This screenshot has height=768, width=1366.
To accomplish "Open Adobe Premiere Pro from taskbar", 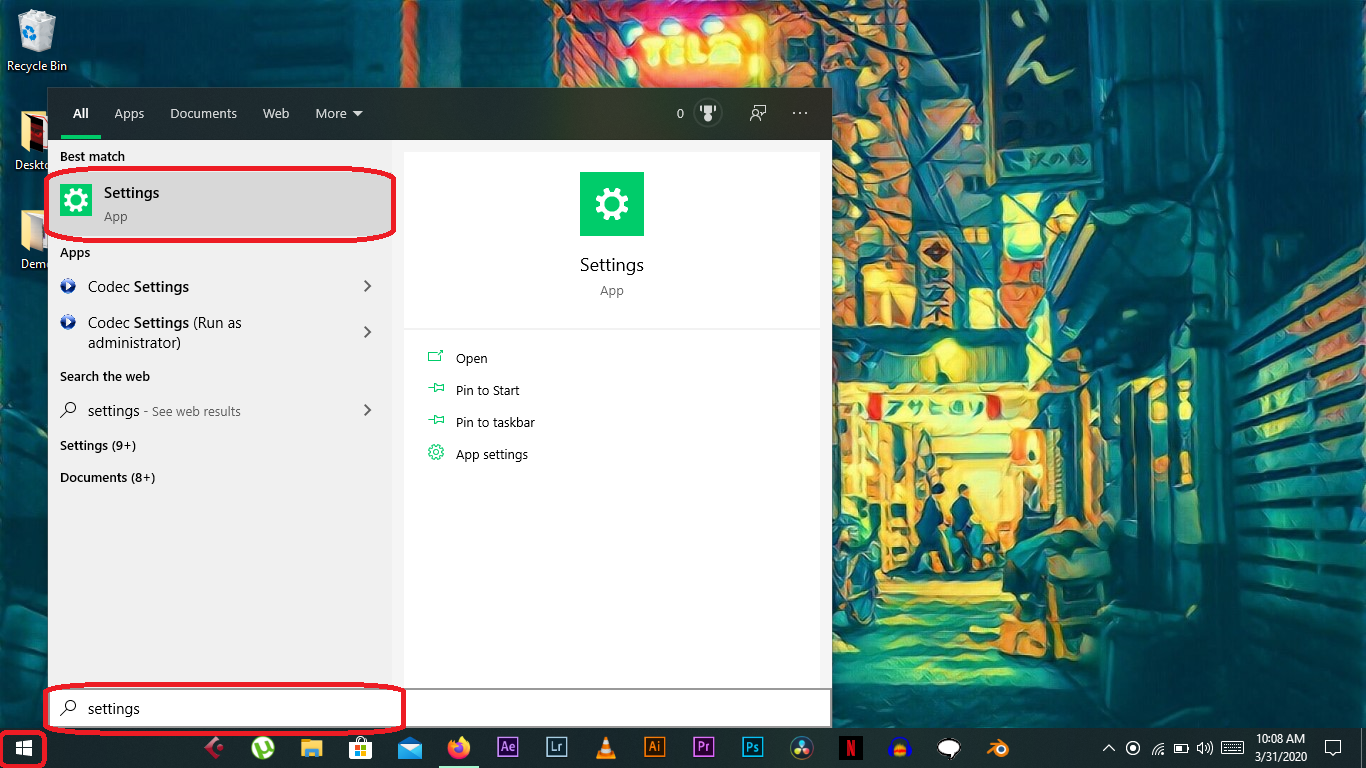I will (703, 747).
